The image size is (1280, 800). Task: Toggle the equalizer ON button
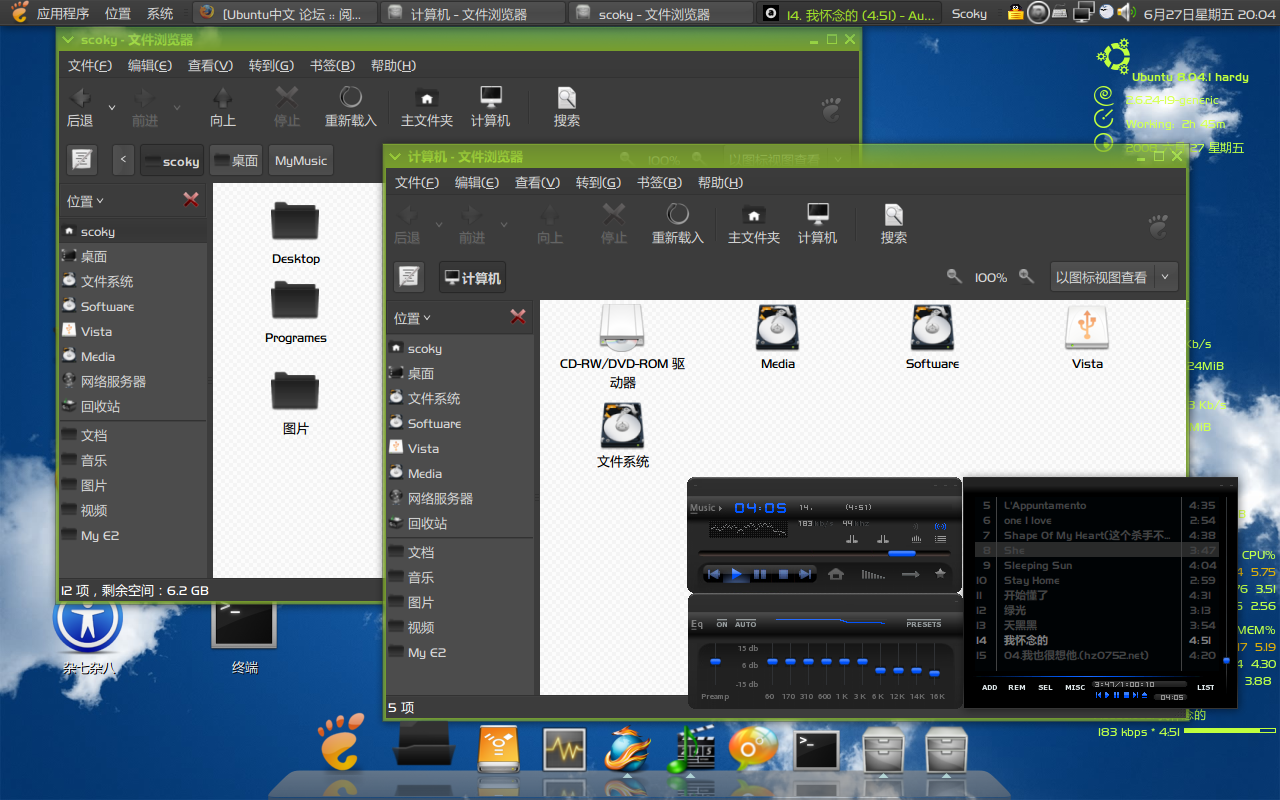coord(722,624)
